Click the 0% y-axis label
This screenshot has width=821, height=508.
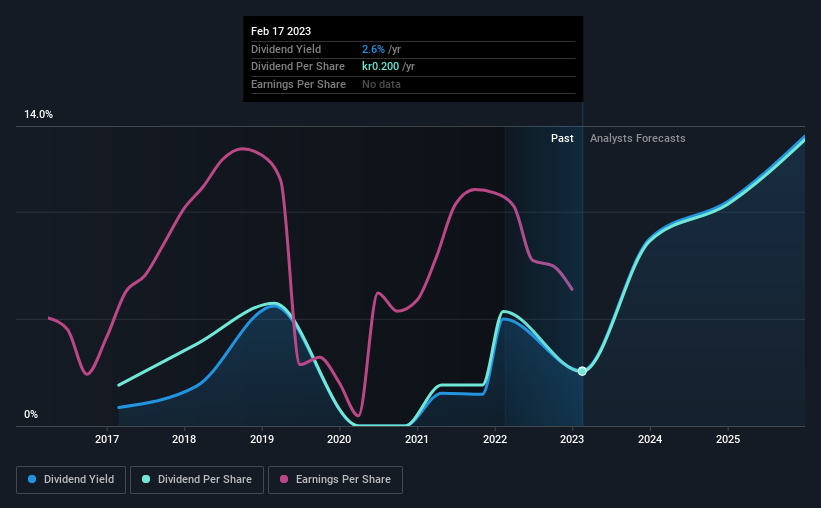point(31,414)
